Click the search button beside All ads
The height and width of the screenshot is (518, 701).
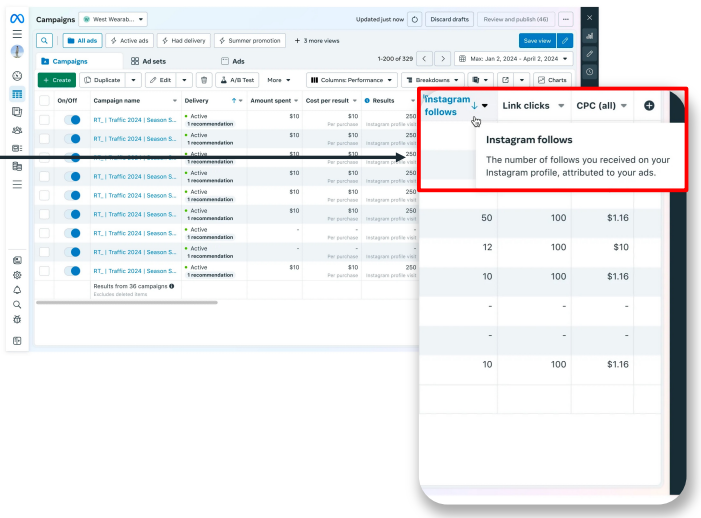tap(44, 41)
